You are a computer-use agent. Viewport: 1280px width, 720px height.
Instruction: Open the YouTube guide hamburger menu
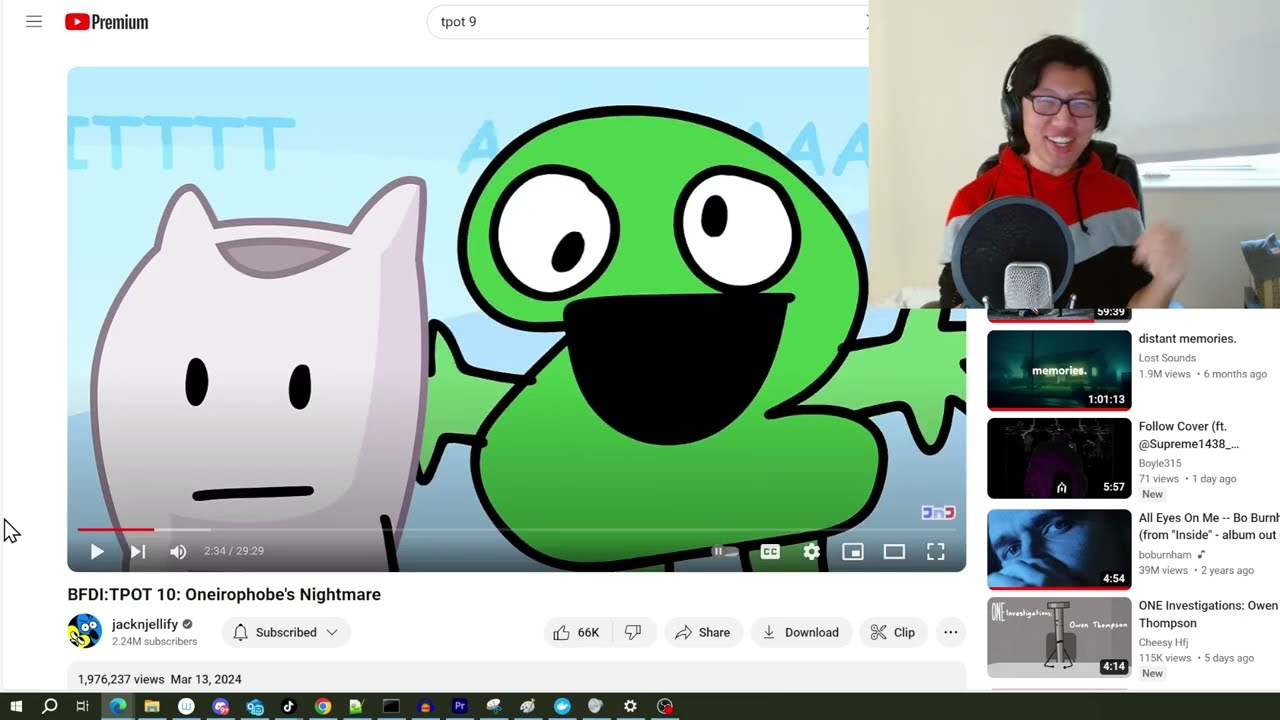pos(34,21)
